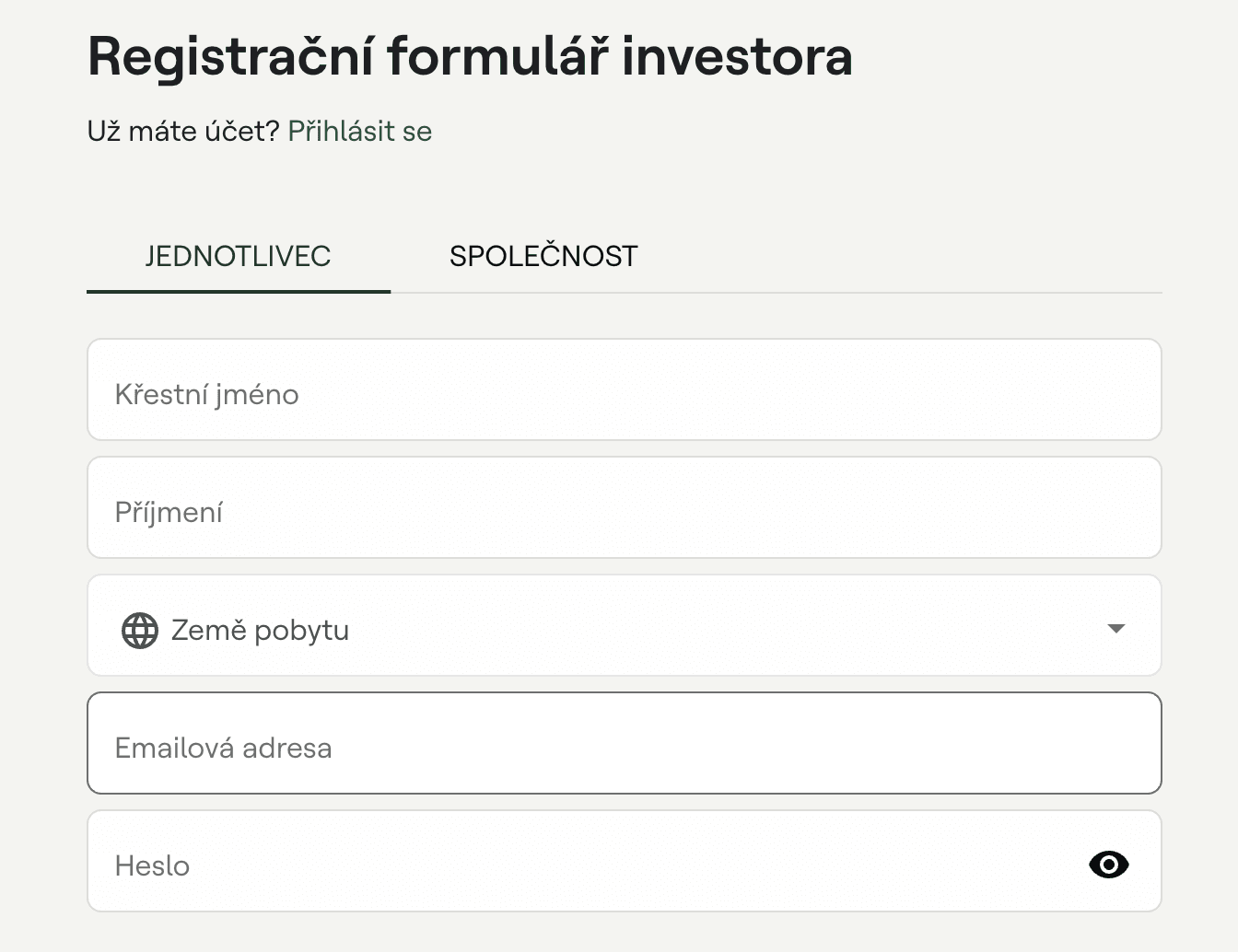1238x952 pixels.
Task: Switch to the SPOLEČNOST tab
Action: coord(543,256)
